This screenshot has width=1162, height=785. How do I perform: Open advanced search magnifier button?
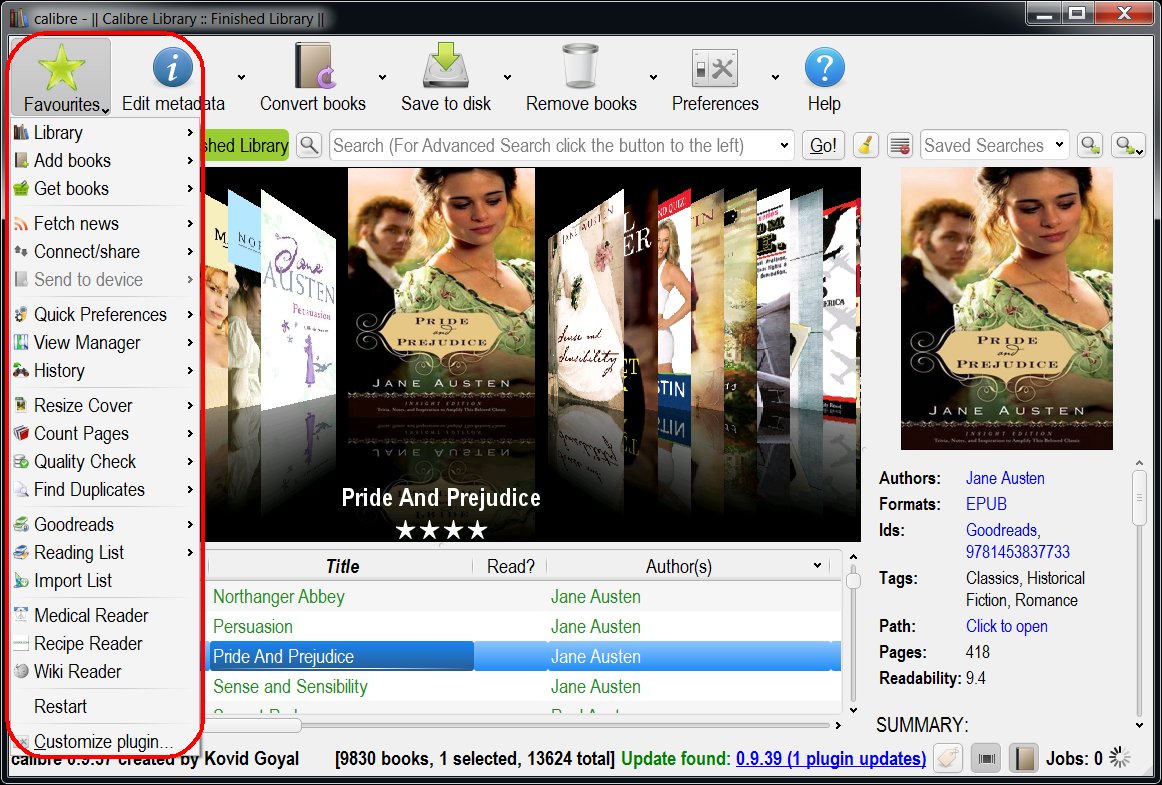(309, 145)
